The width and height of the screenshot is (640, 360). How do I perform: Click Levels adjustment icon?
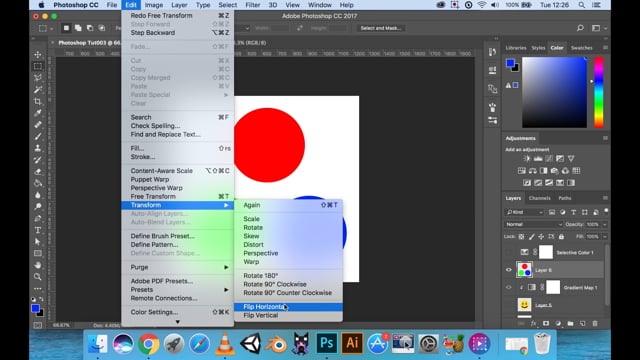tap(538, 158)
